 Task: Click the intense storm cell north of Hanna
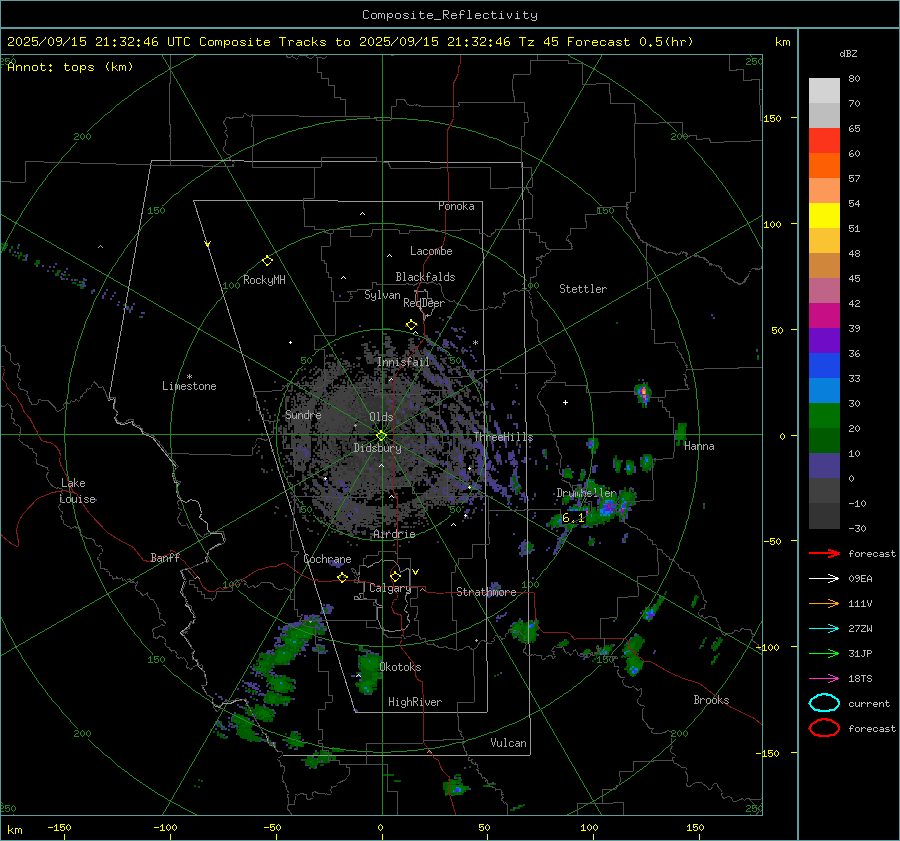[643, 393]
